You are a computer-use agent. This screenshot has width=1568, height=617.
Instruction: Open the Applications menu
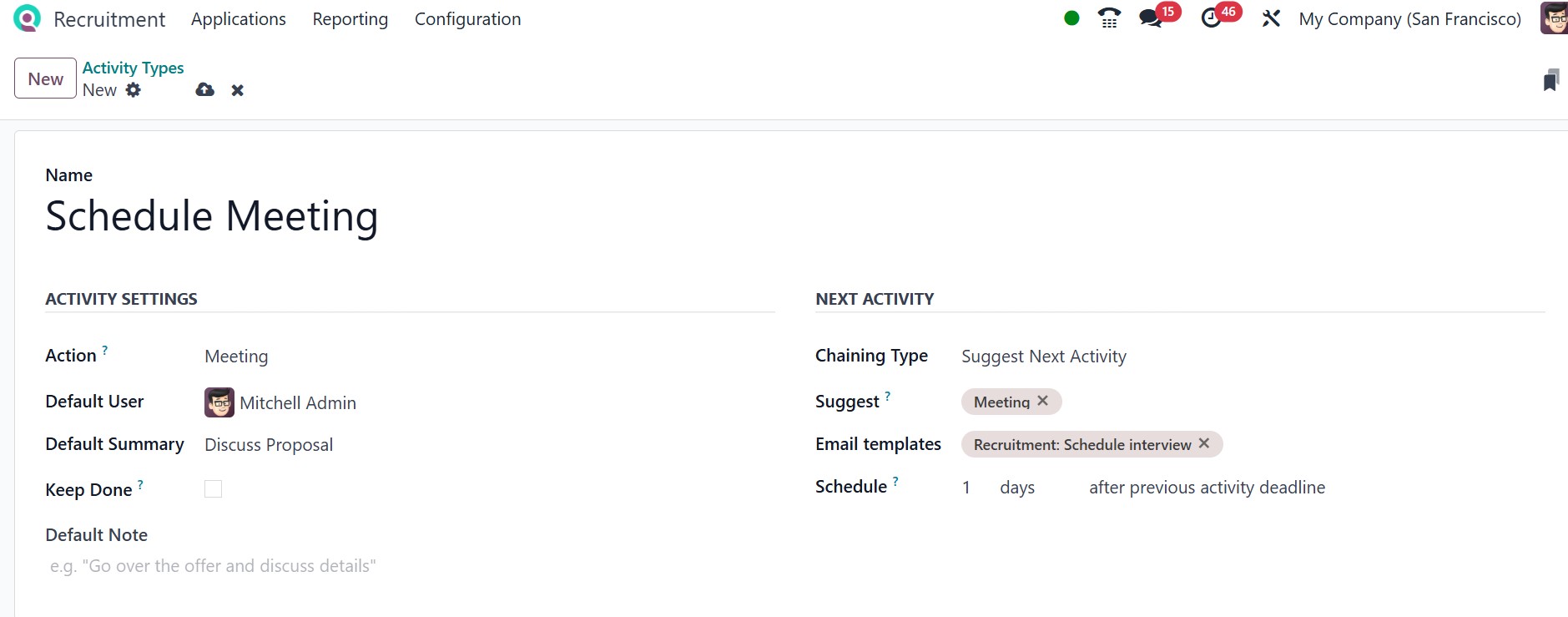tap(239, 19)
